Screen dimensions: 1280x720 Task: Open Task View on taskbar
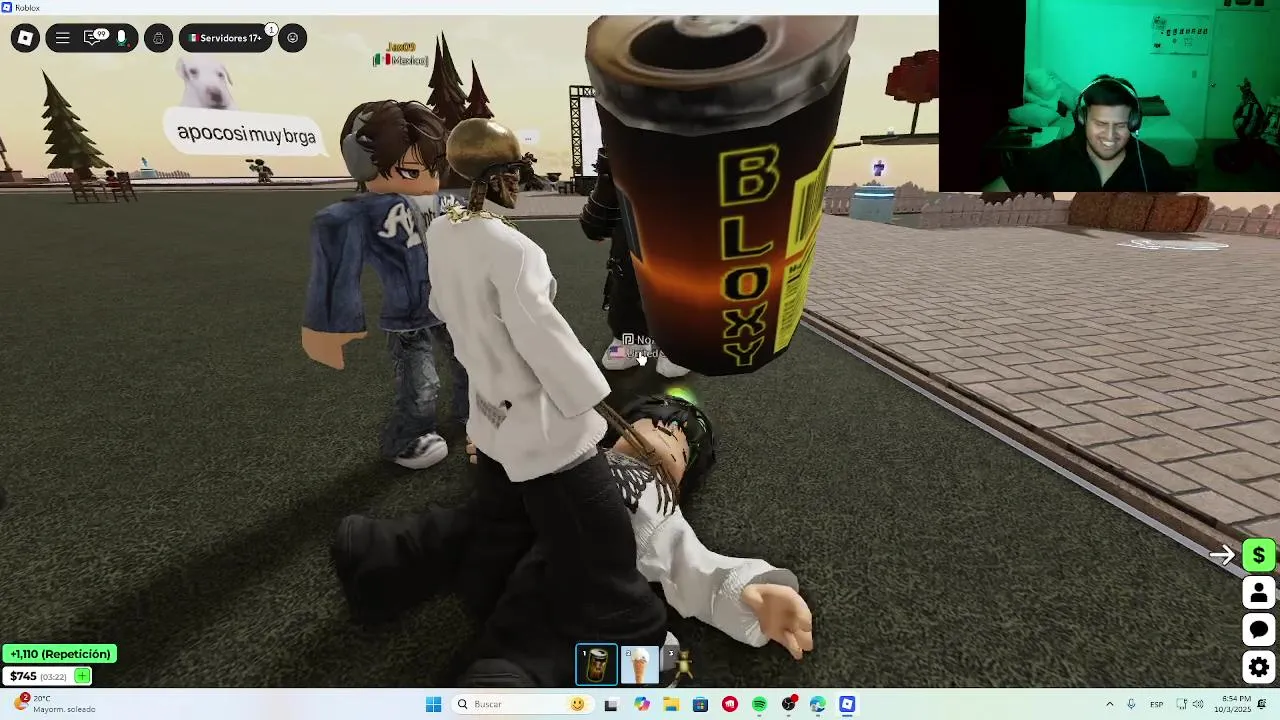(x=611, y=704)
